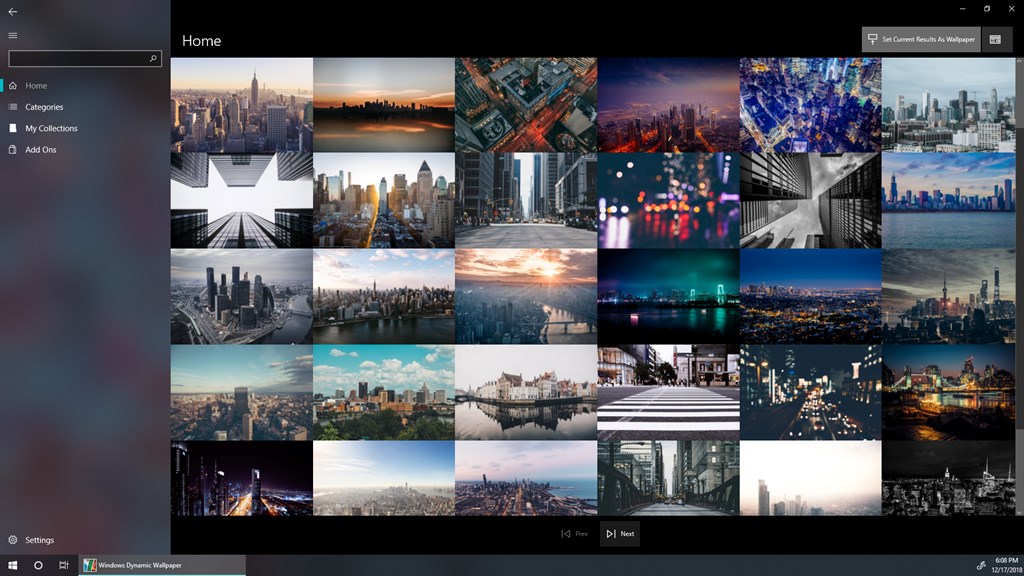Go to Prev page of results

click(574, 534)
